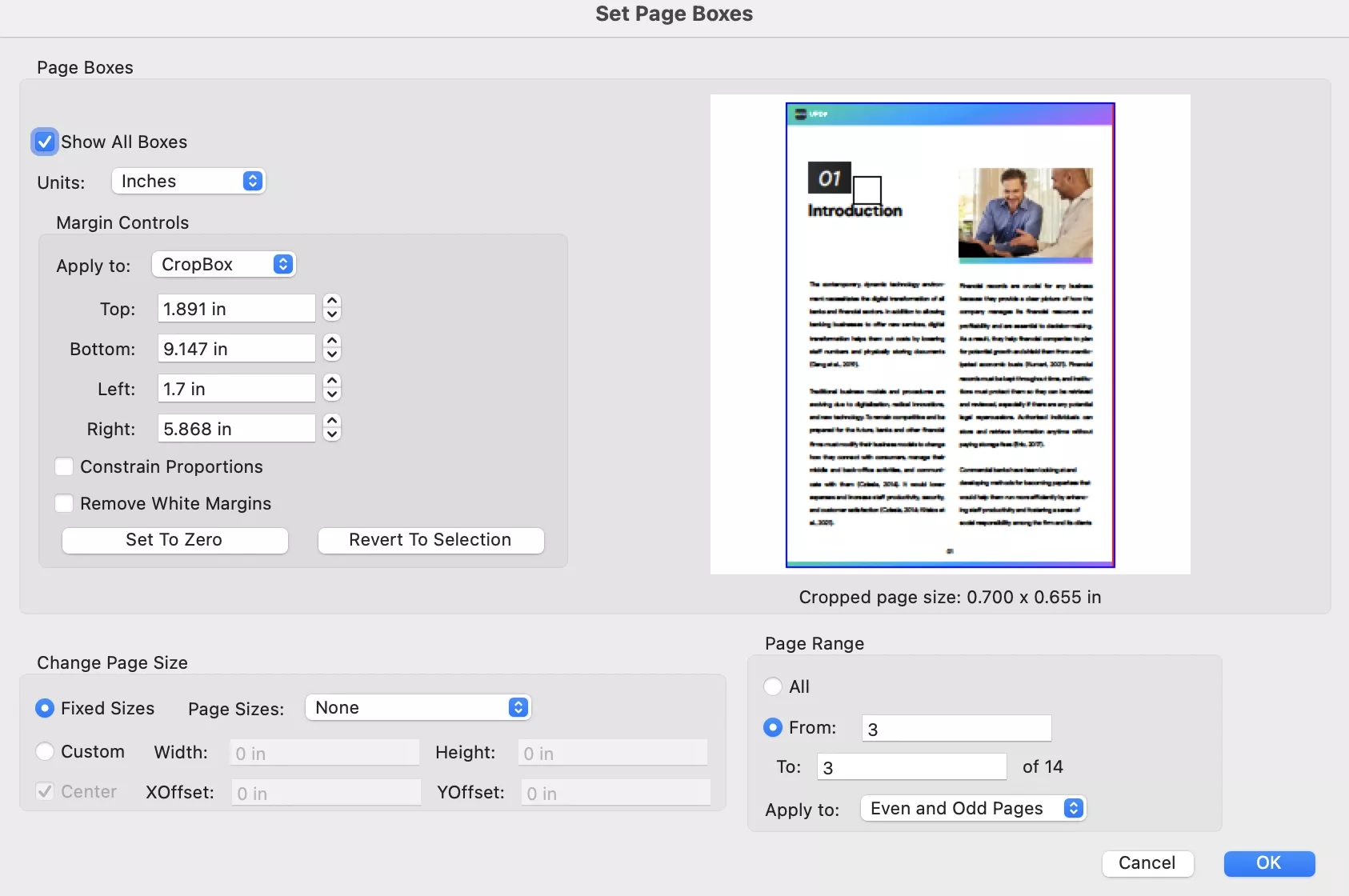Select the All page range option
Screen dimensions: 1349x896
click(773, 686)
